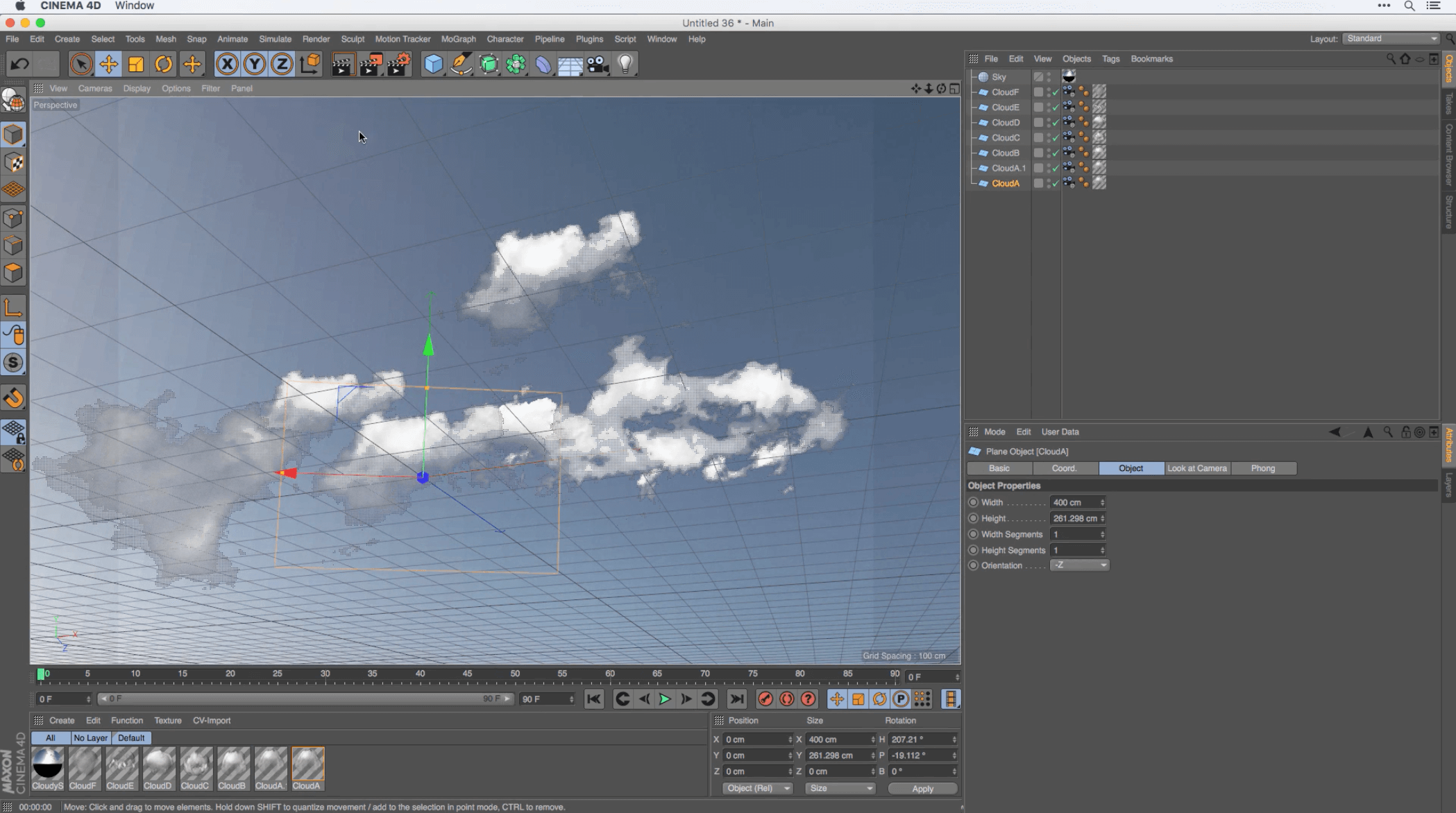
Task: Select the Rotate tool
Action: pos(164,65)
